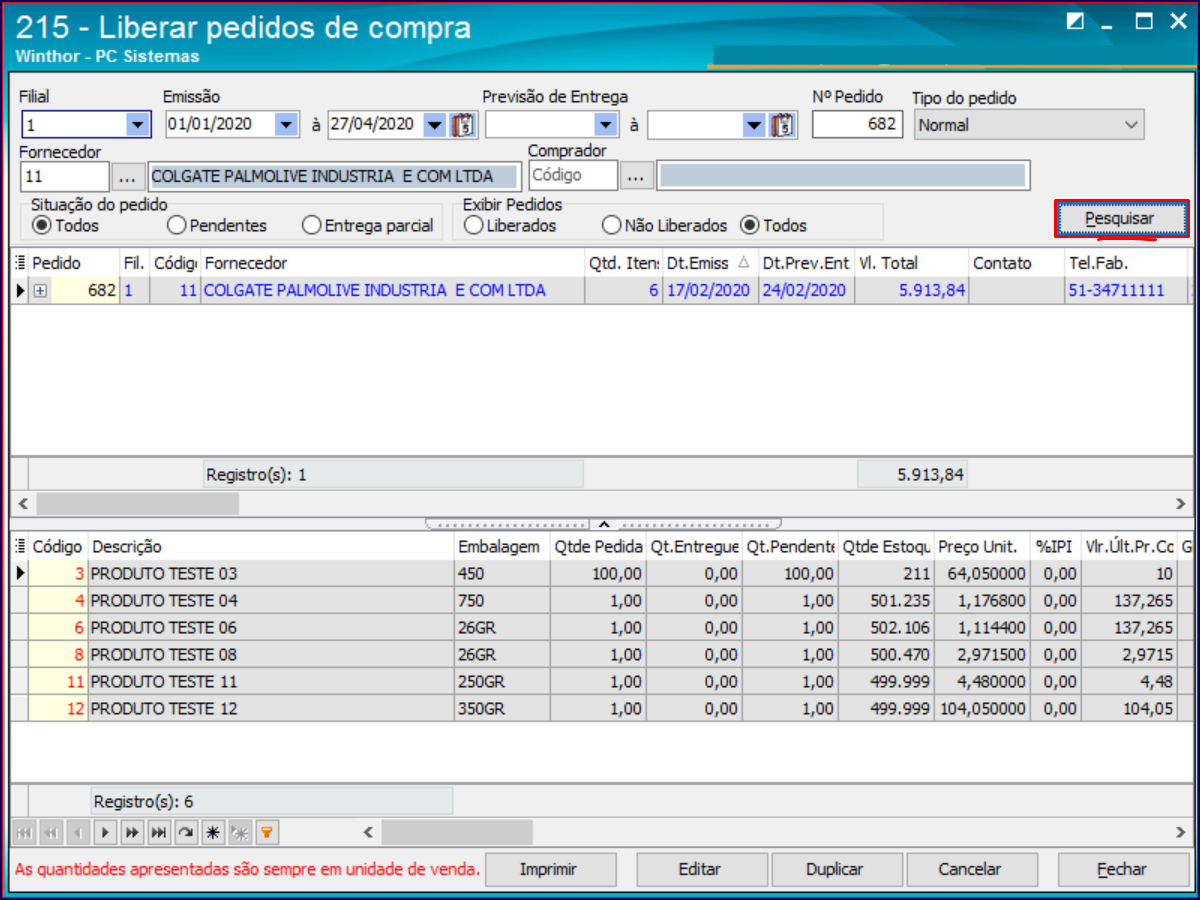Click the Pesquisar button
The height and width of the screenshot is (900, 1200).
coord(1121,218)
